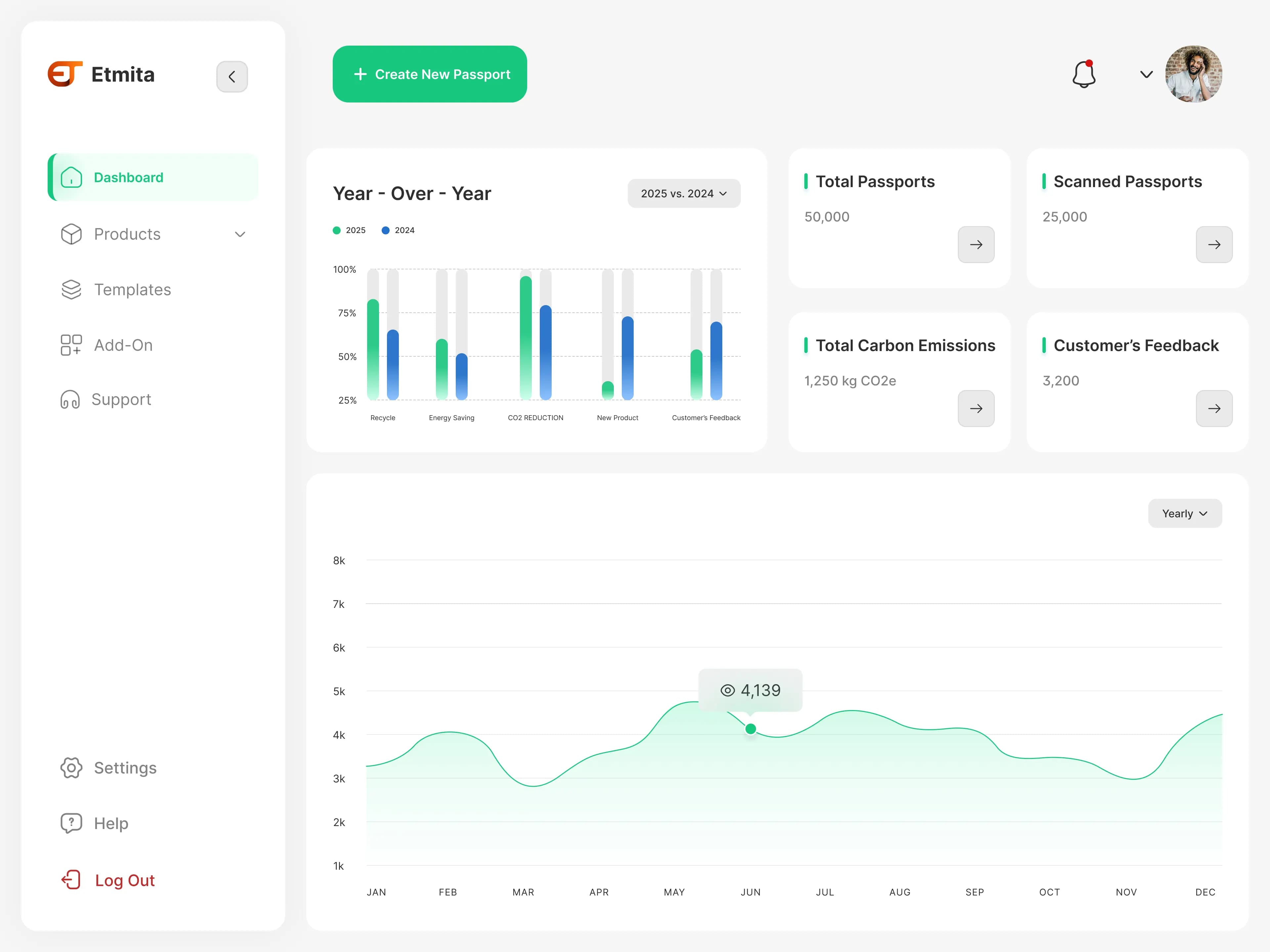
Task: Open Total Passports arrow button
Action: pos(976,245)
